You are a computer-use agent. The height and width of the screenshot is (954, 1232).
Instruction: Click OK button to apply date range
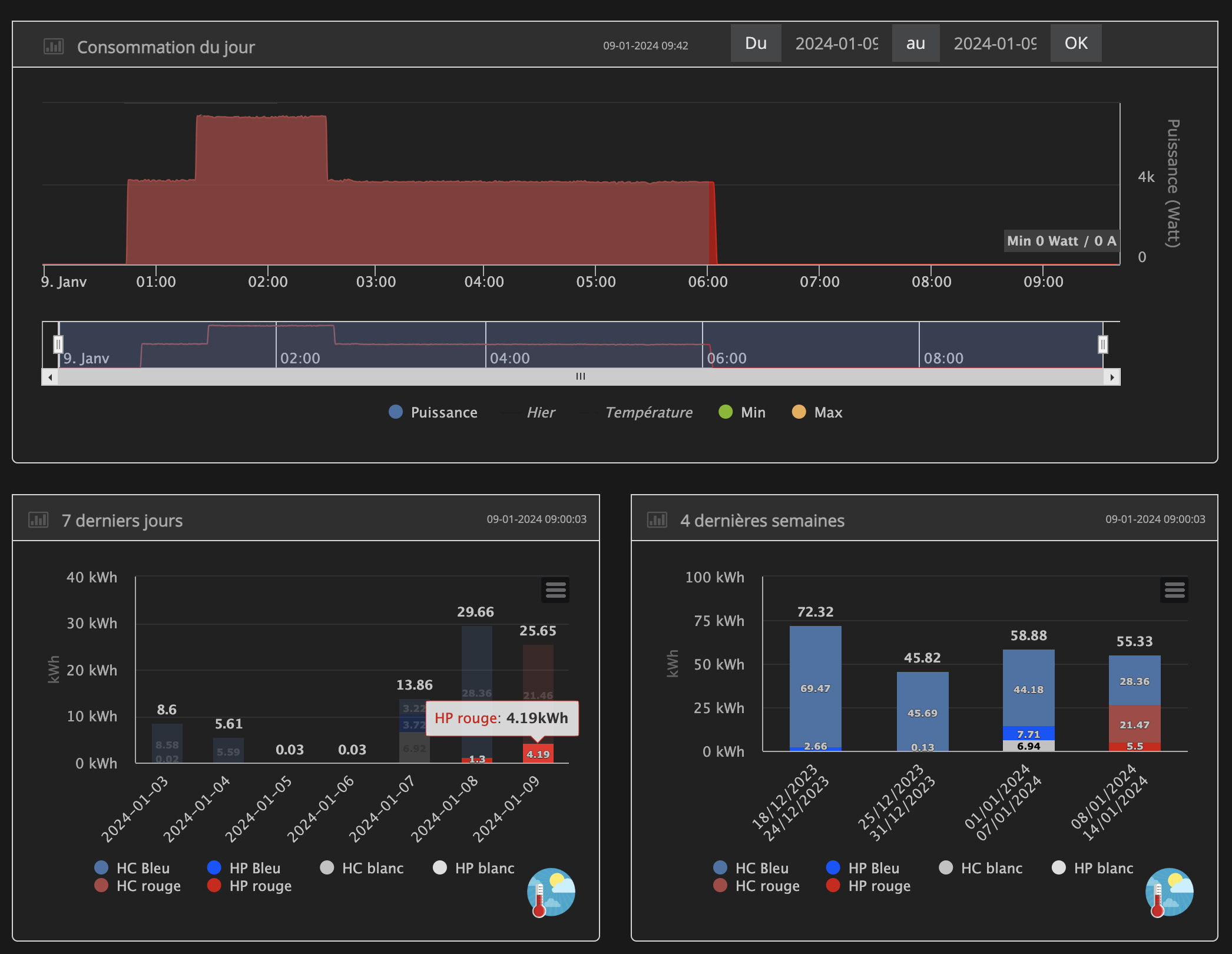(x=1076, y=43)
